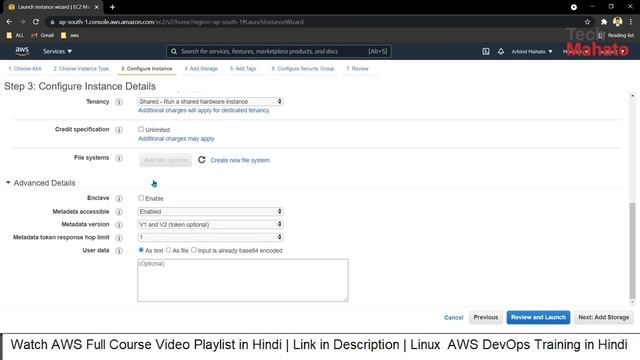Click the AWS logo home icon
The height and width of the screenshot is (360, 640).
pos(22,51)
